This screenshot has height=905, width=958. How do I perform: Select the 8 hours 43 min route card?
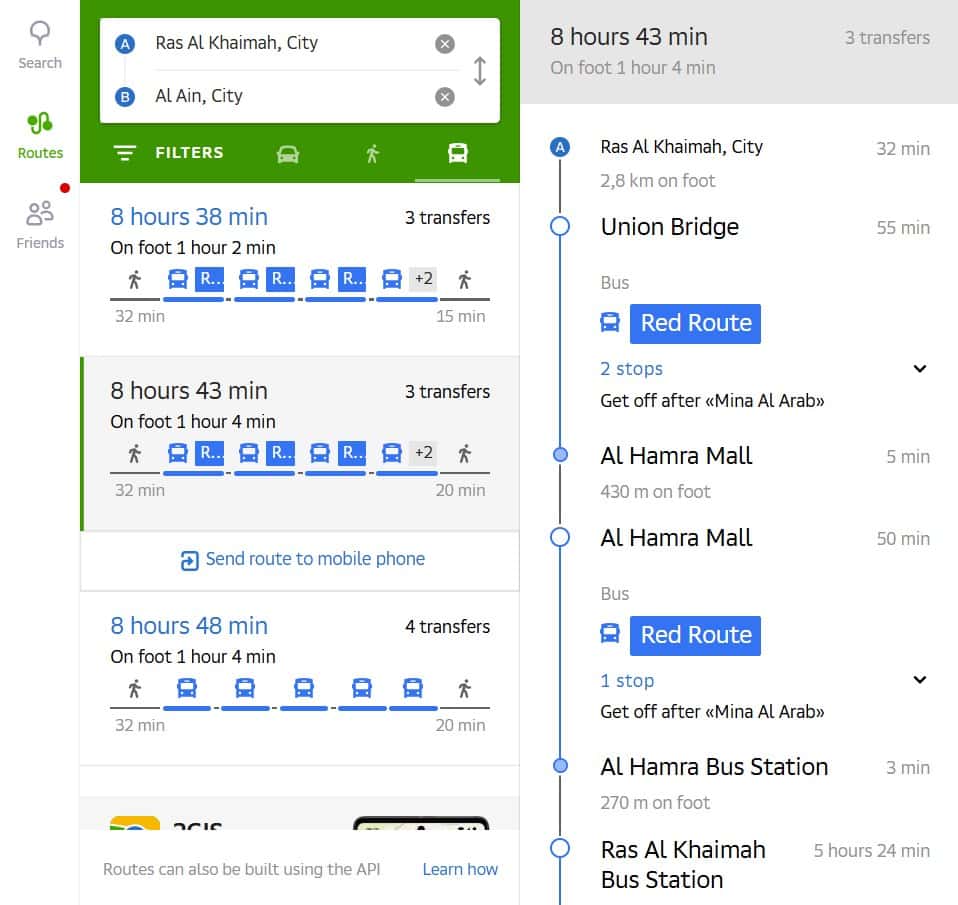click(300, 443)
